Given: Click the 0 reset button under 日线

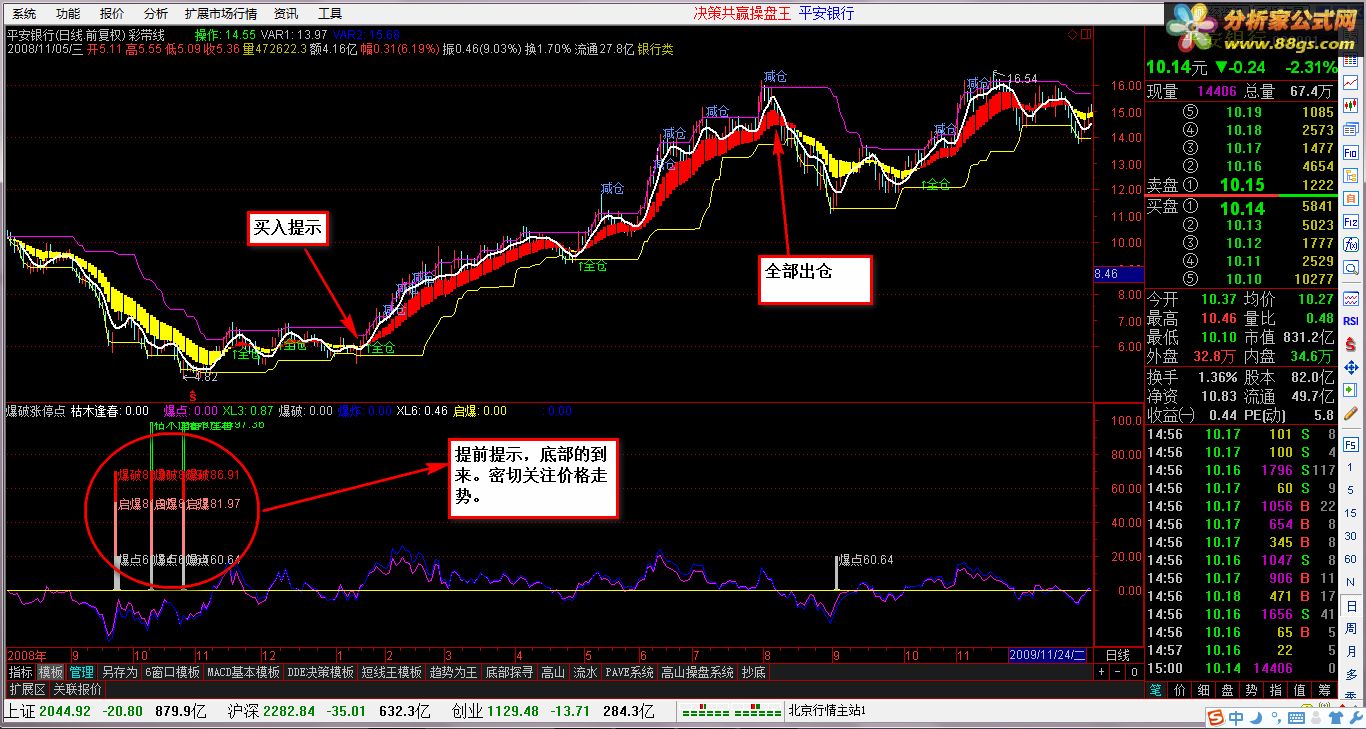Looking at the screenshot, I should pos(1133,672).
